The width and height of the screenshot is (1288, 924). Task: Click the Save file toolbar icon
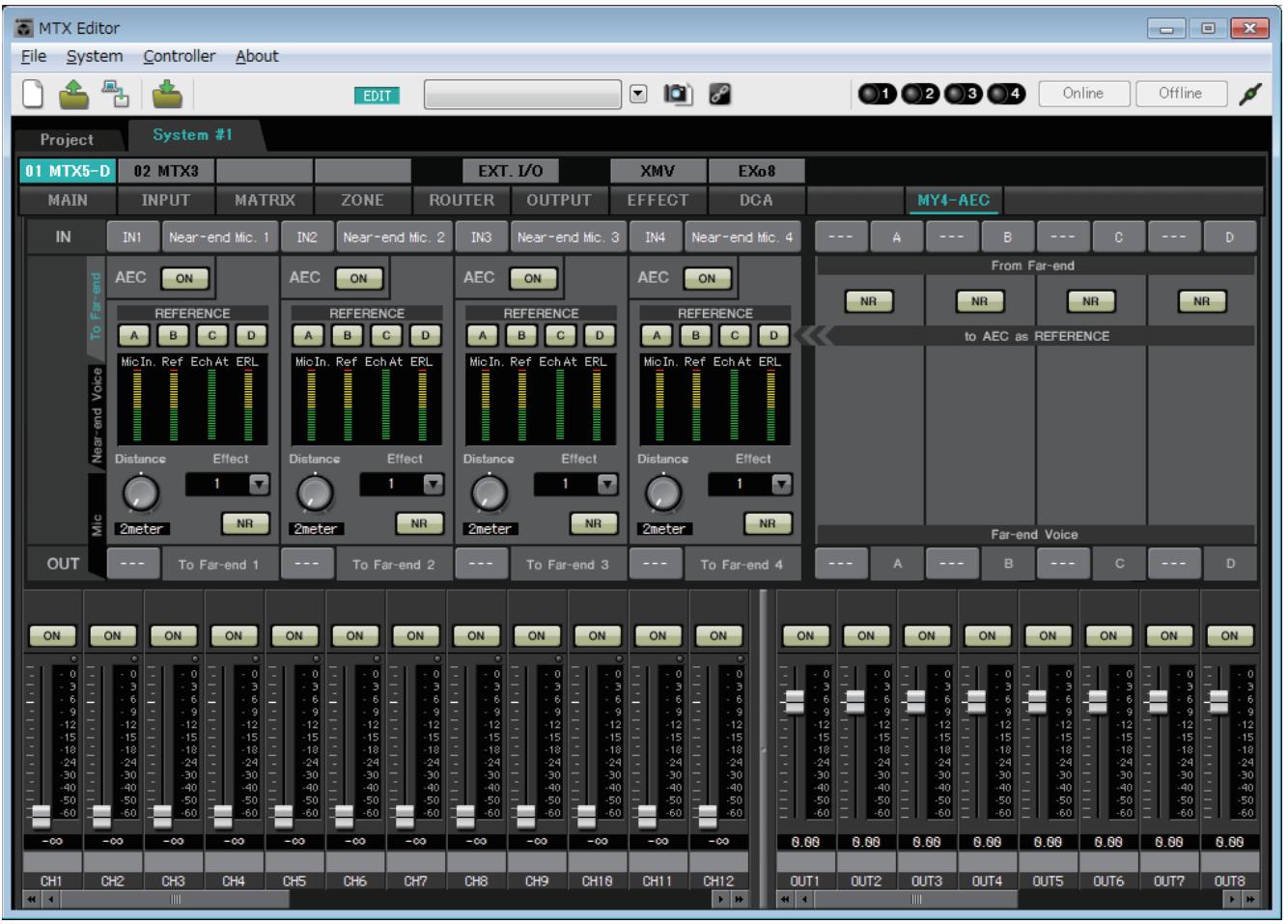point(167,94)
